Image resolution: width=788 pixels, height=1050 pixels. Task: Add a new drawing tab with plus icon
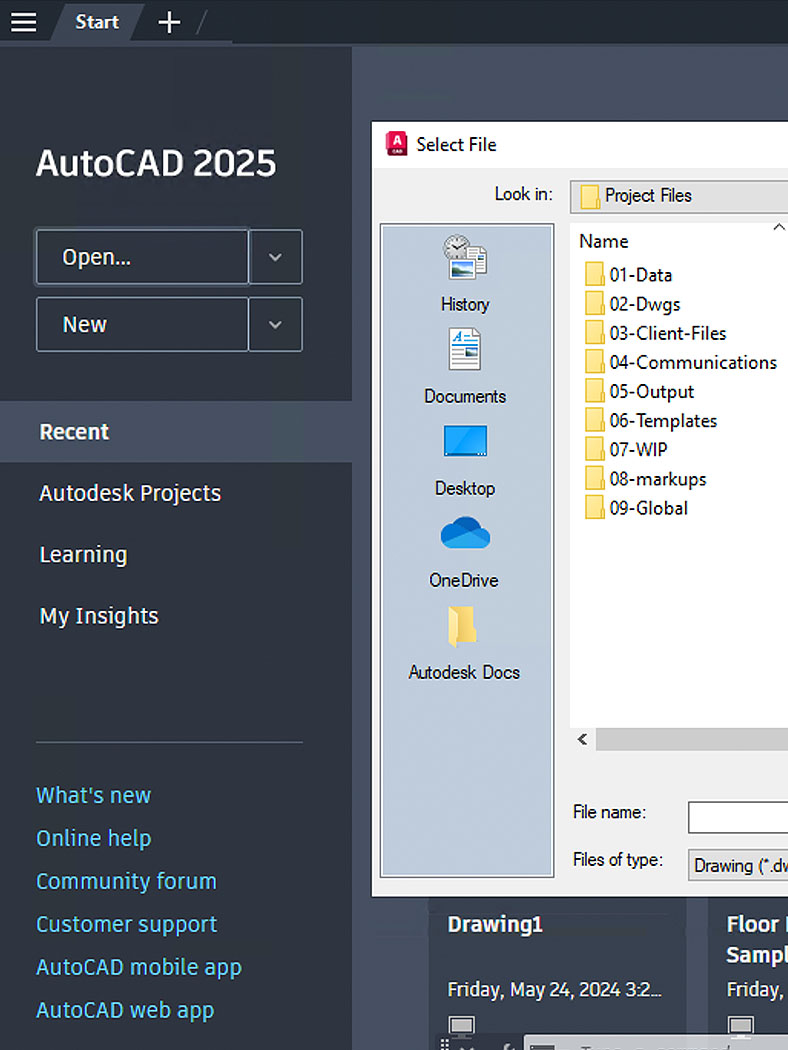tap(169, 22)
